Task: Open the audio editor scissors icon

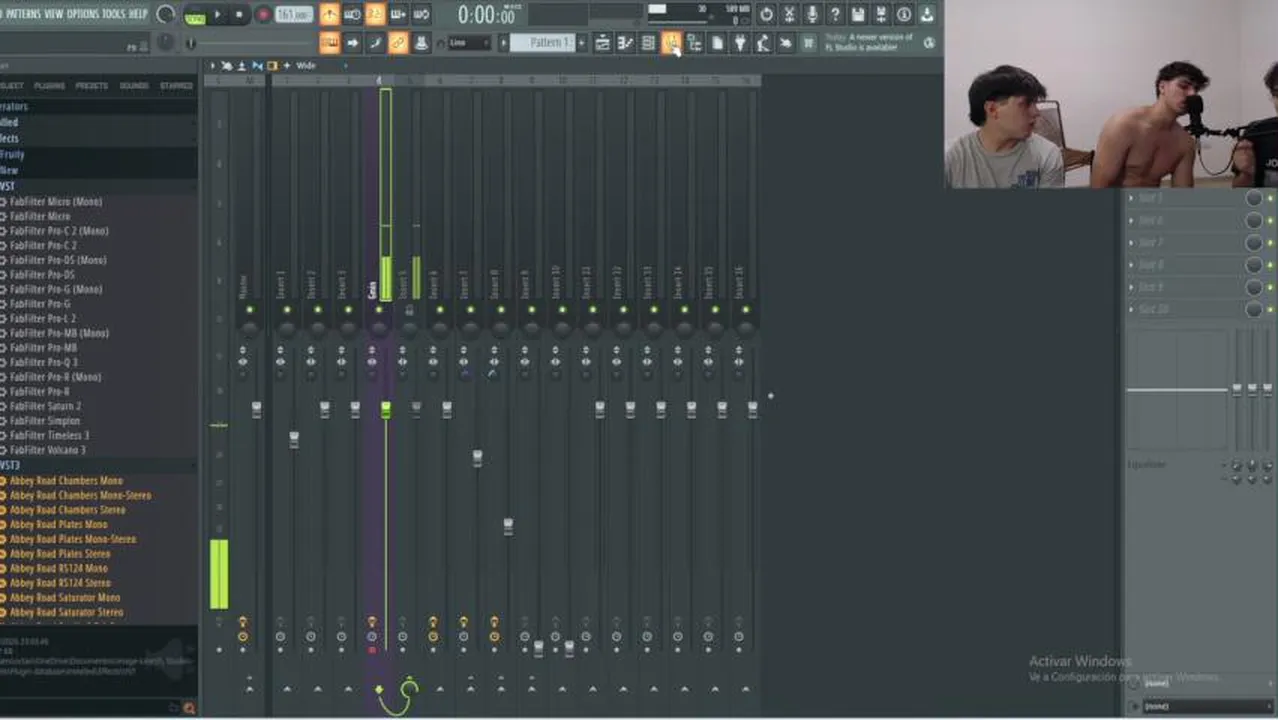Action: click(x=789, y=14)
